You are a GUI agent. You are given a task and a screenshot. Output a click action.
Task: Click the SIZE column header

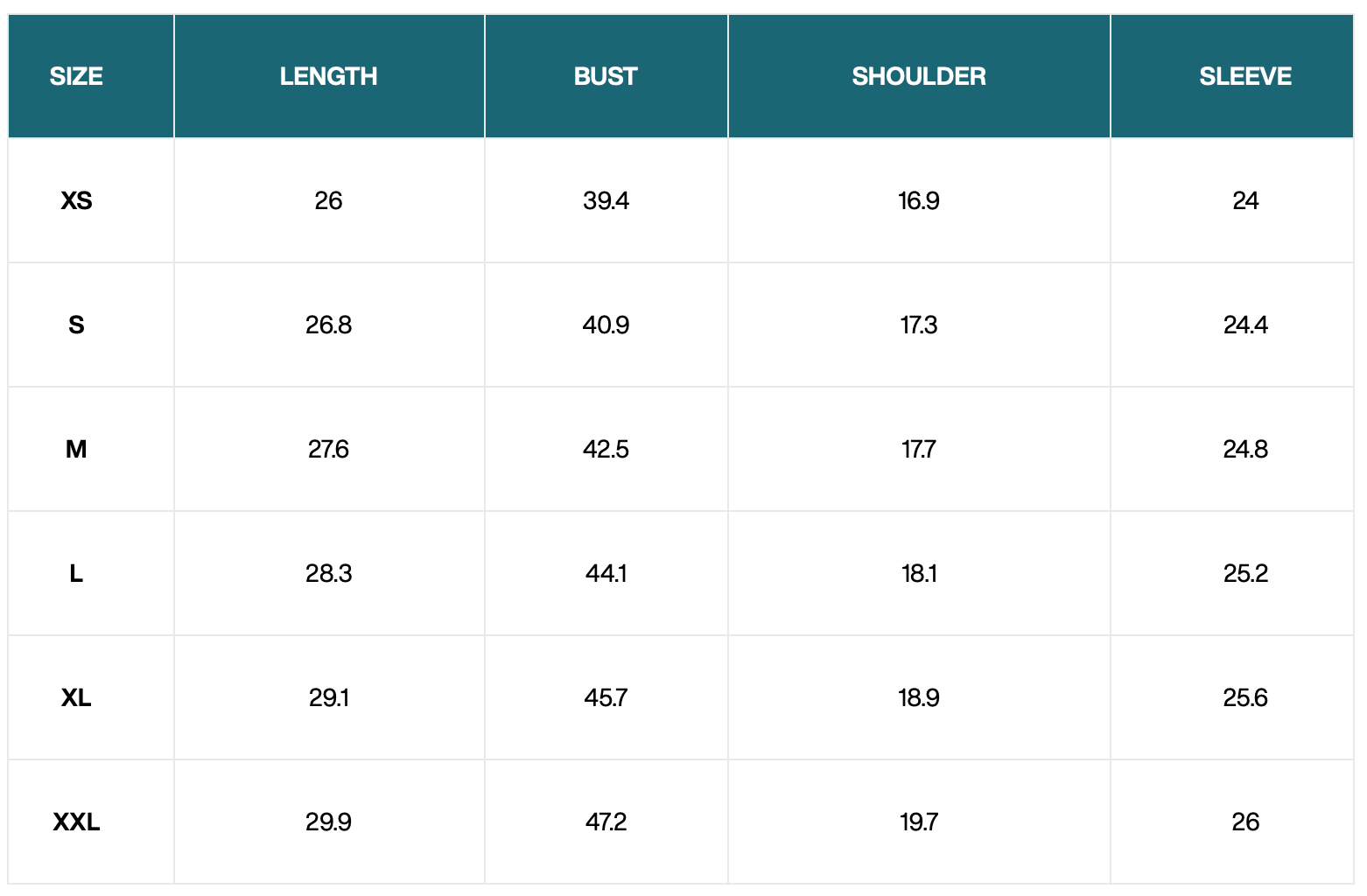[x=76, y=76]
